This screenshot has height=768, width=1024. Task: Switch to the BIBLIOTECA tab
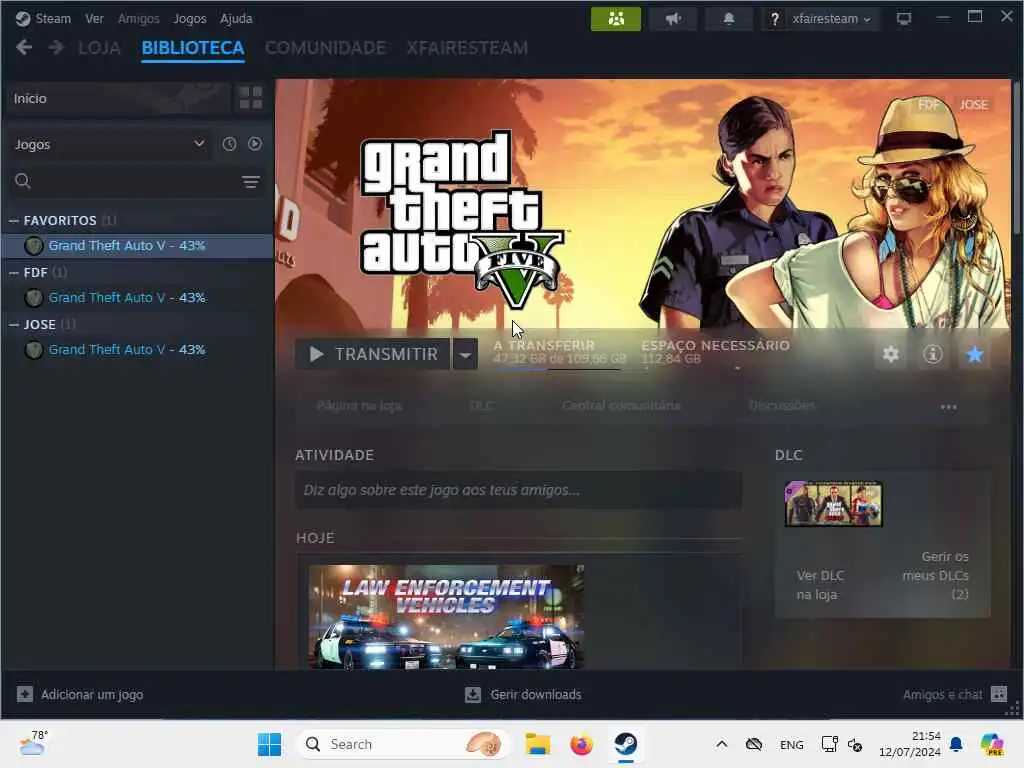[x=193, y=48]
